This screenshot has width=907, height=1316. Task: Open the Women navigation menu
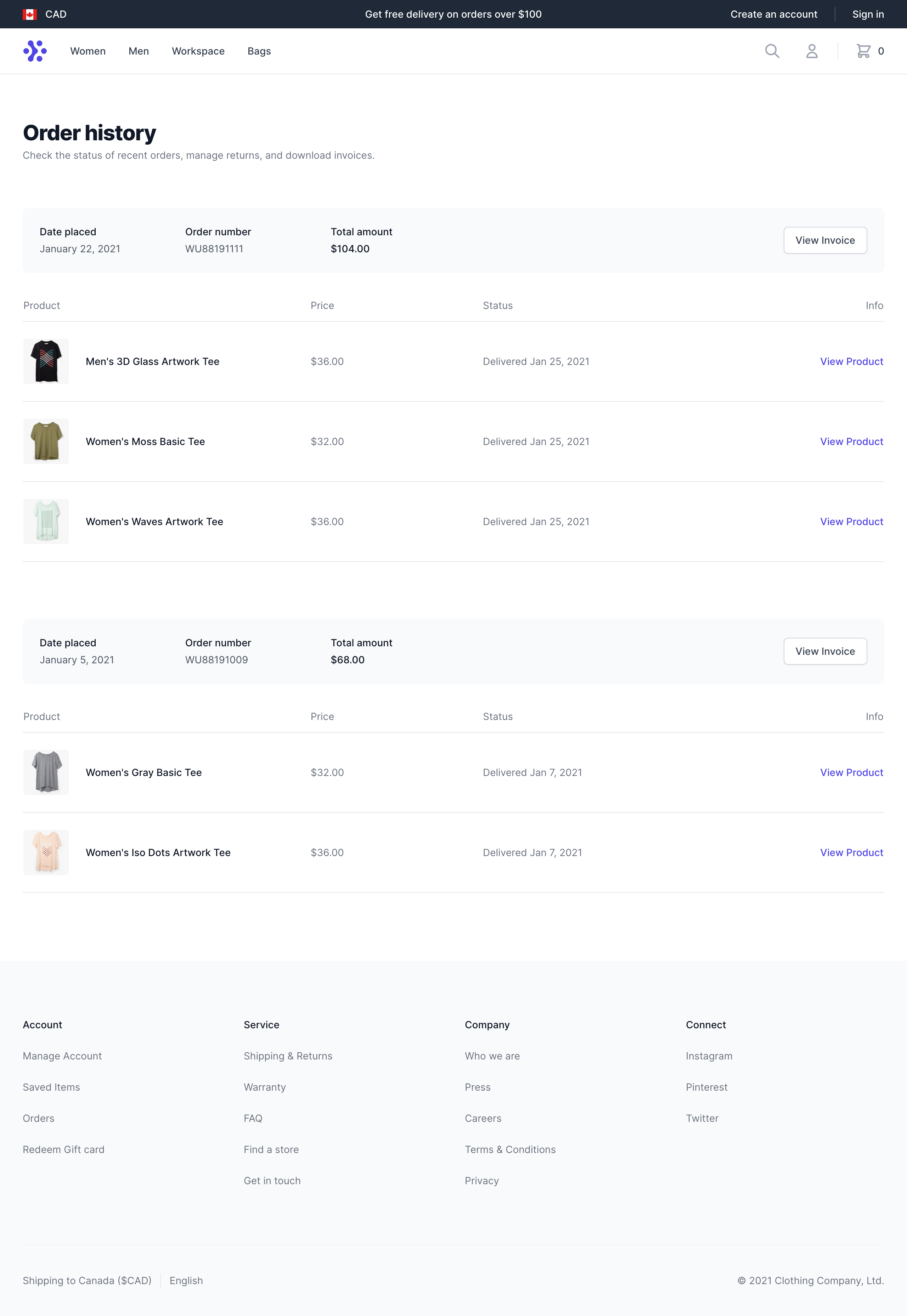click(x=88, y=51)
